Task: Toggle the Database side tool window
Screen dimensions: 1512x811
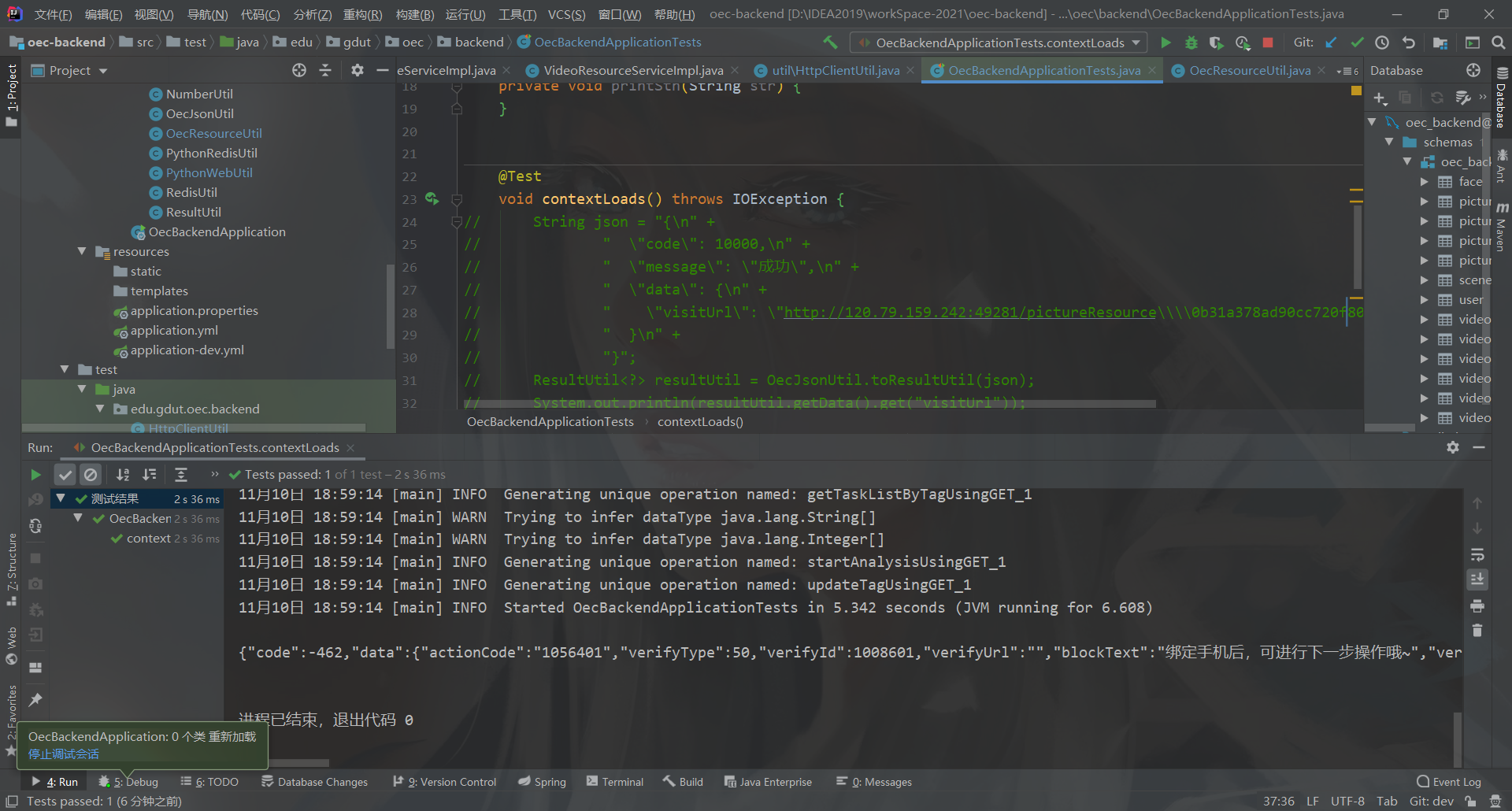Action: [1502, 98]
